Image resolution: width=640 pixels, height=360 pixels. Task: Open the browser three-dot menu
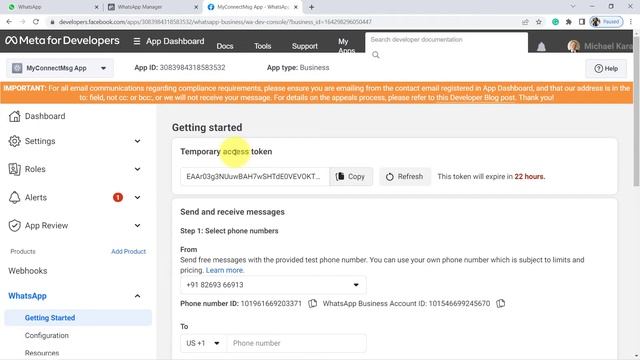(x=631, y=22)
